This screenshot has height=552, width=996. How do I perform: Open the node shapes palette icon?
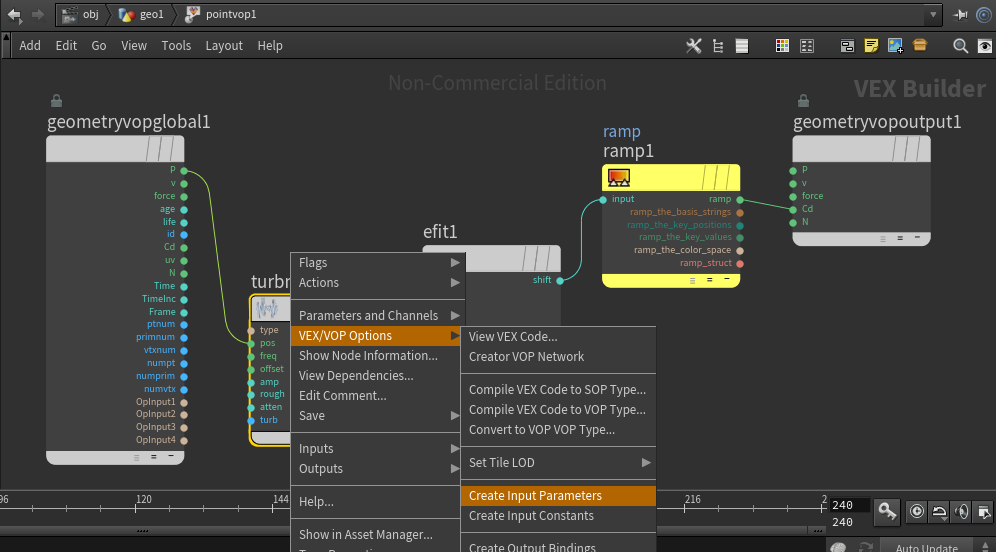(807, 46)
